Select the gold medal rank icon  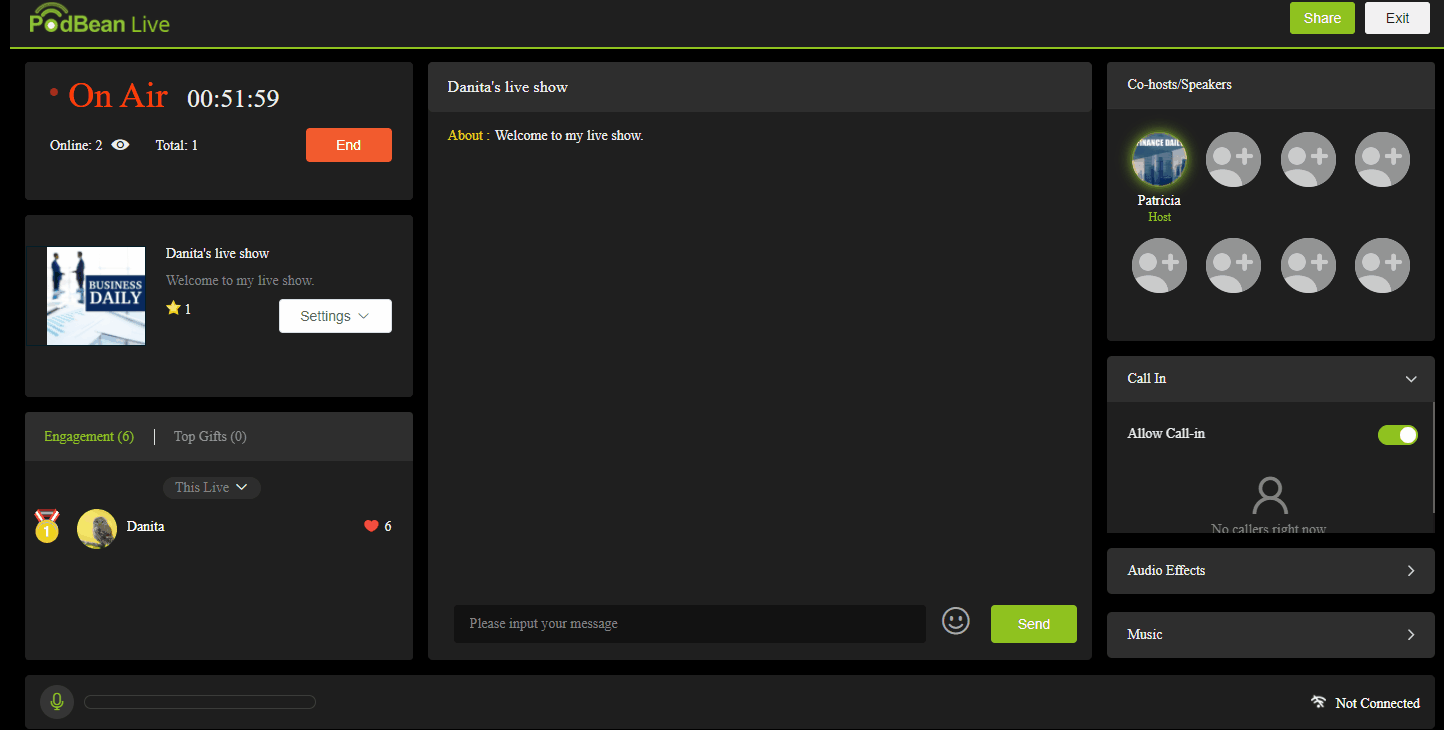click(46, 525)
